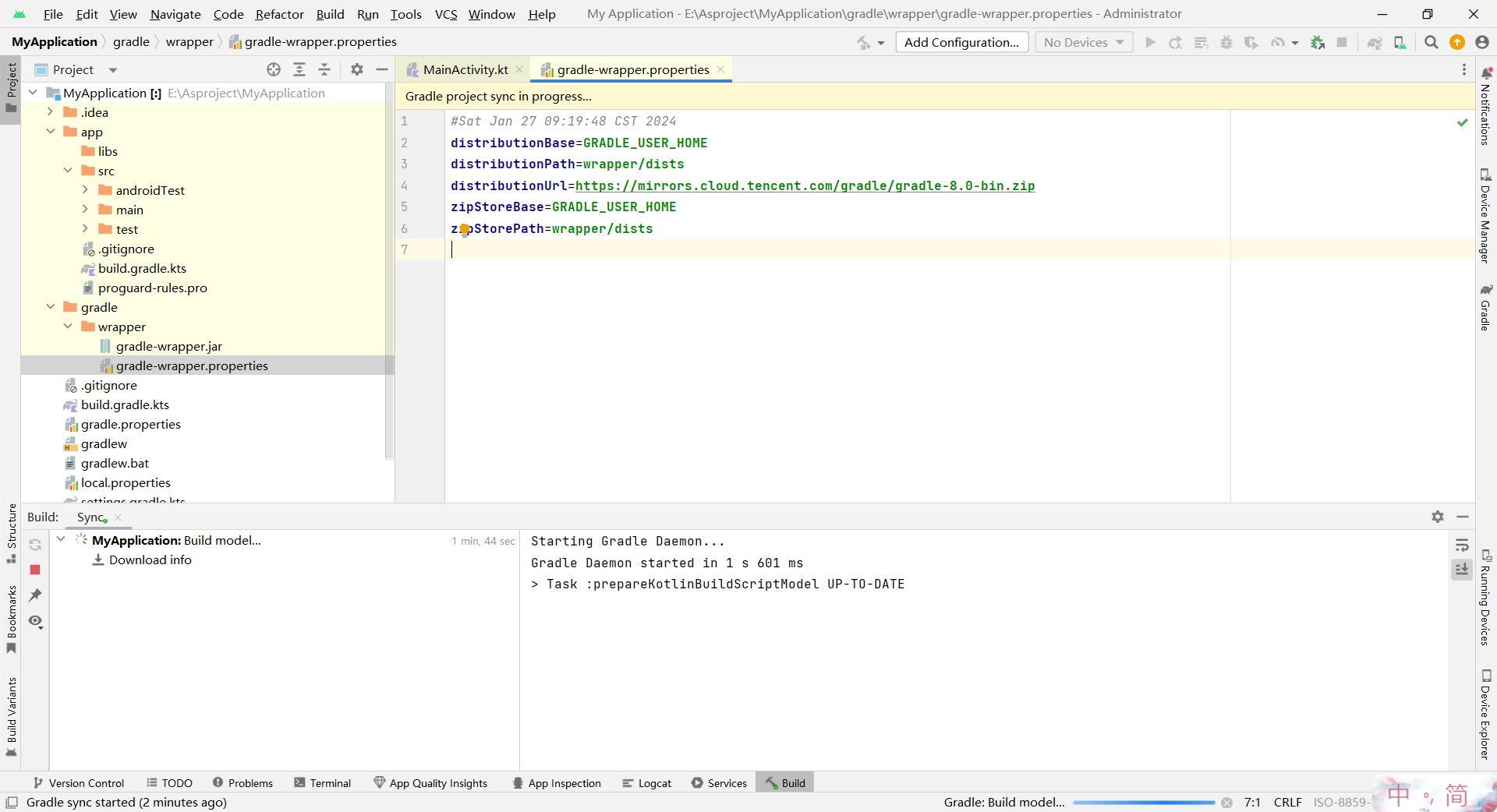Click the Search Everywhere magnifier icon

tap(1431, 42)
